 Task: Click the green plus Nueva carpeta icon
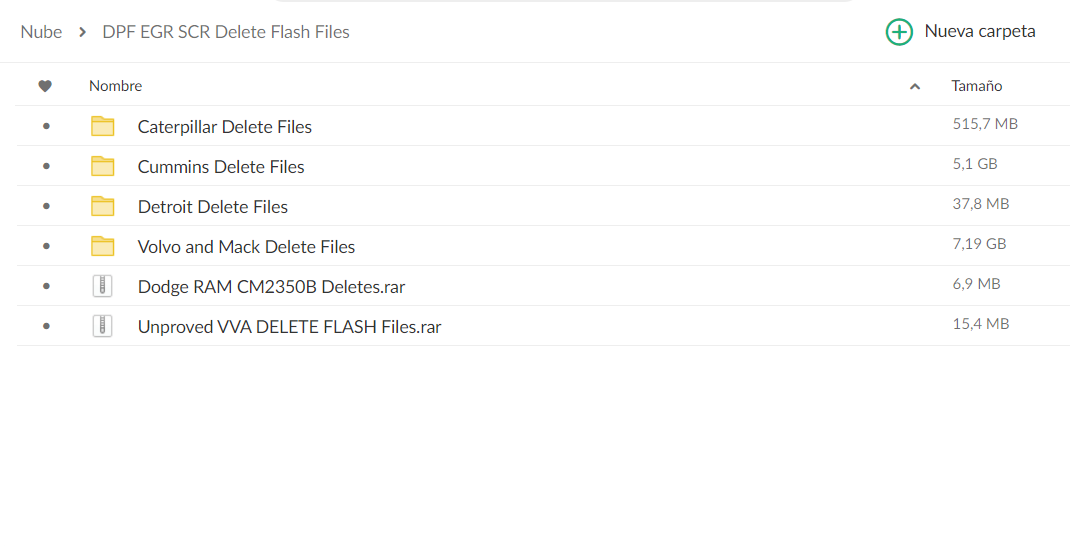tap(899, 32)
